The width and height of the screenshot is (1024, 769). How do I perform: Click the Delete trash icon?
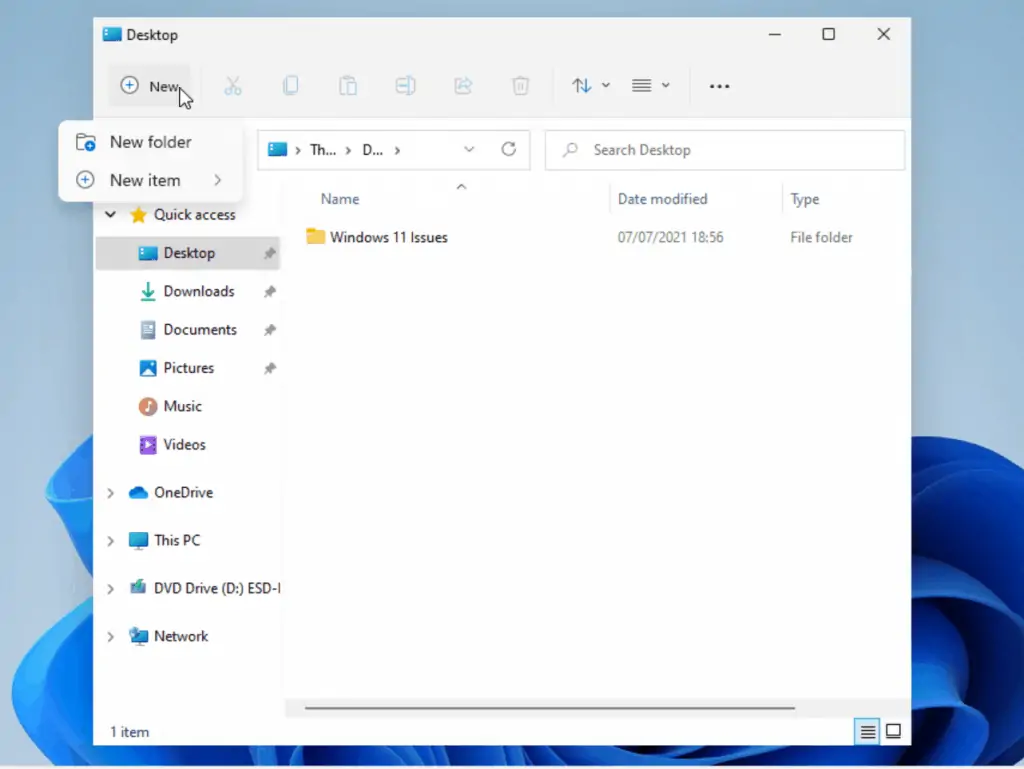520,86
